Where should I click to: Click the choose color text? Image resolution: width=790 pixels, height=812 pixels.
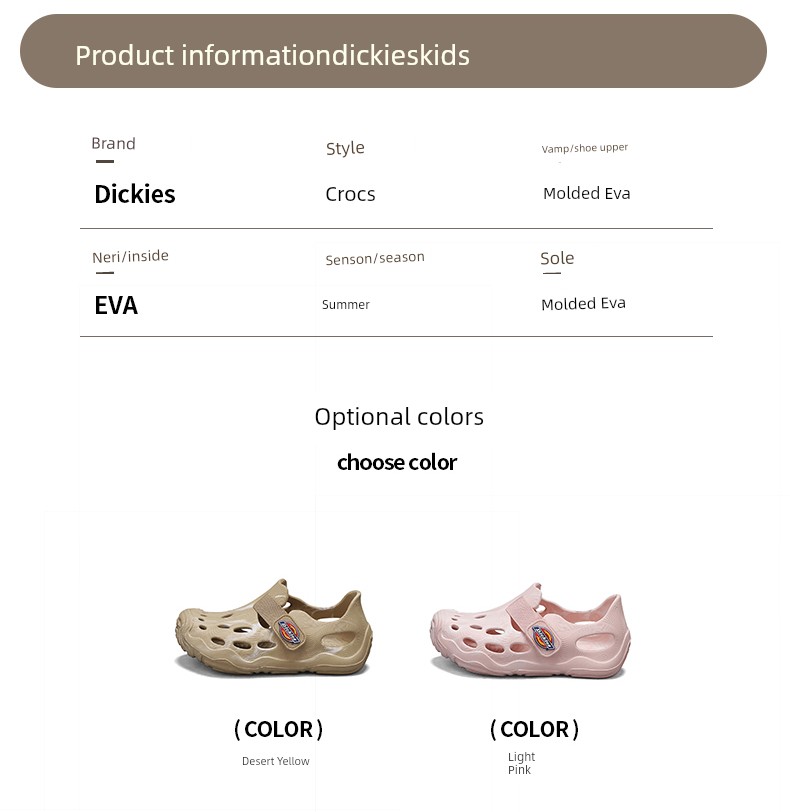point(397,462)
